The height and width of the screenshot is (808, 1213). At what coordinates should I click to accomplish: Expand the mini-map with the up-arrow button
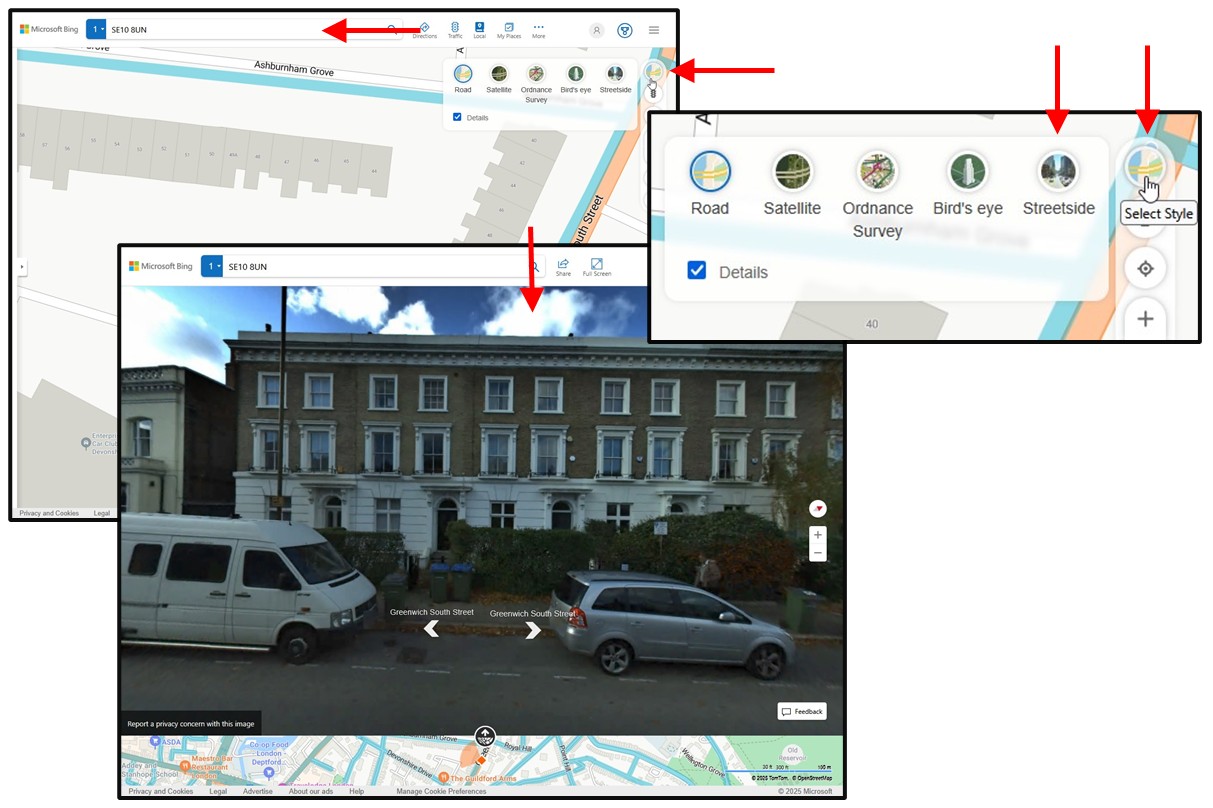point(485,738)
